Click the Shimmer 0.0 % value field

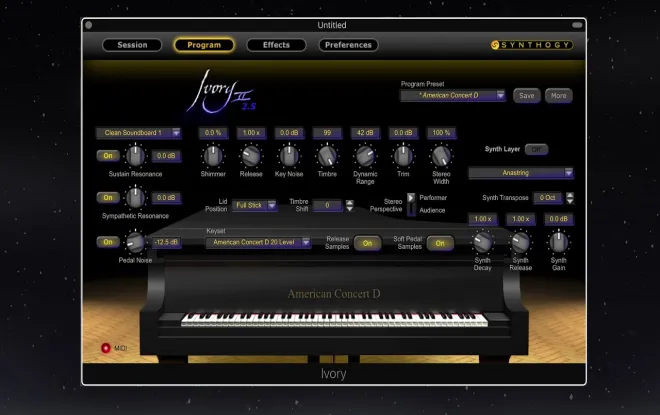pos(213,133)
